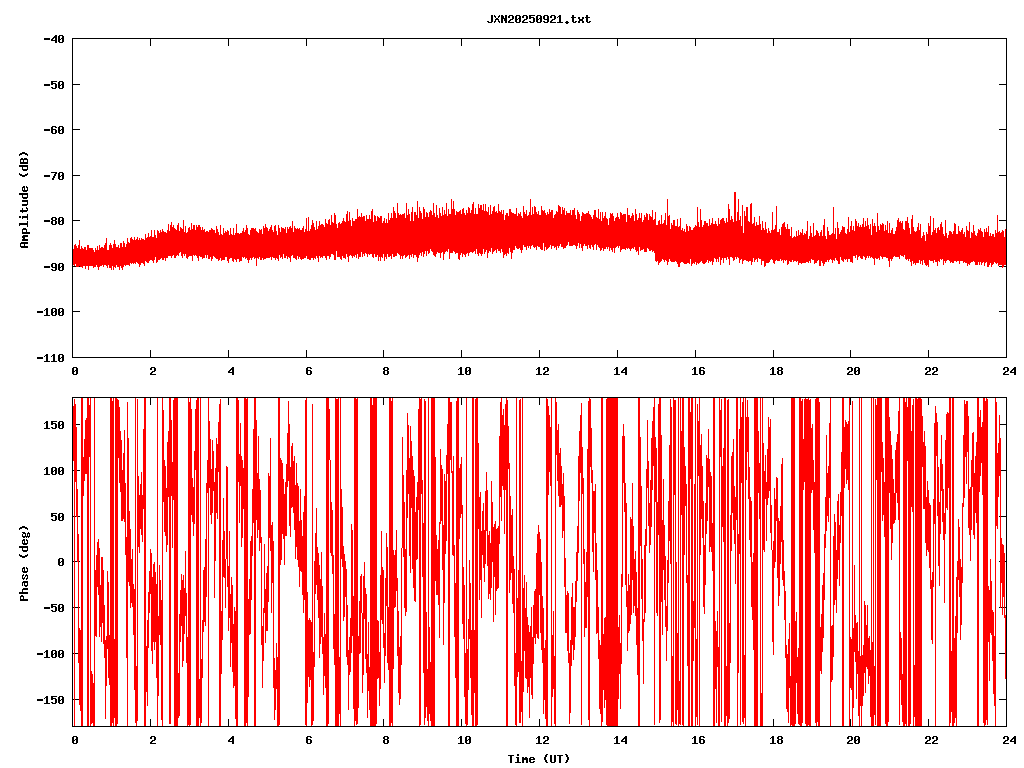The image size is (1024, 768).
Task: Click the Amplitude (dB) axis label
Action: (x=23, y=199)
